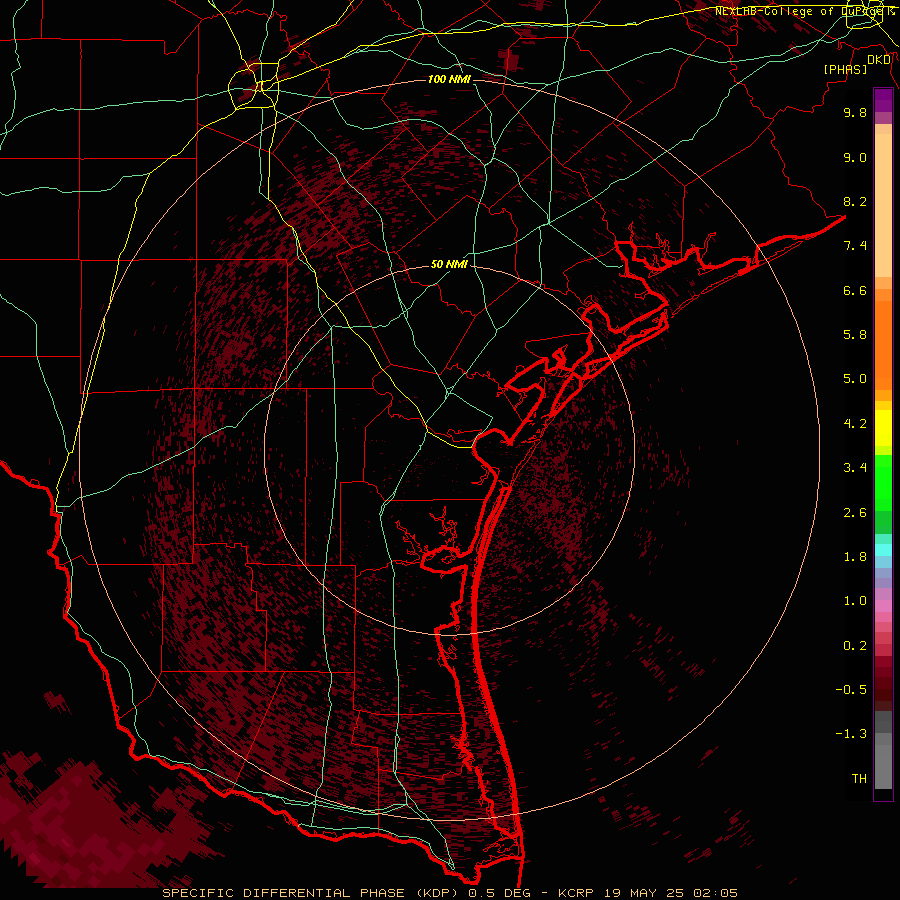
Task: Click the 50 NMI range ring label
Action: (x=449, y=264)
